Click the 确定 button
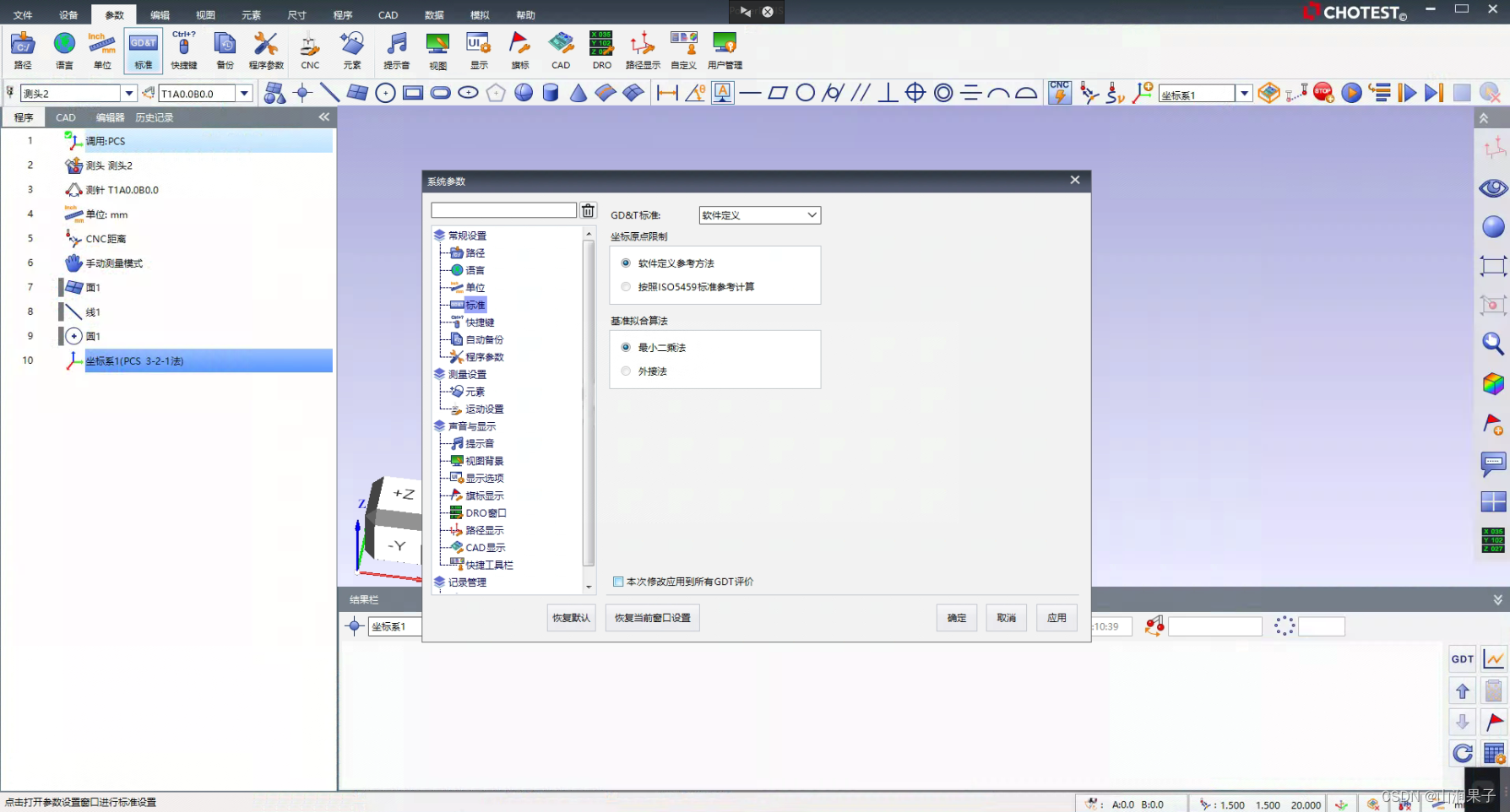1510x812 pixels. pyautogui.click(x=956, y=618)
